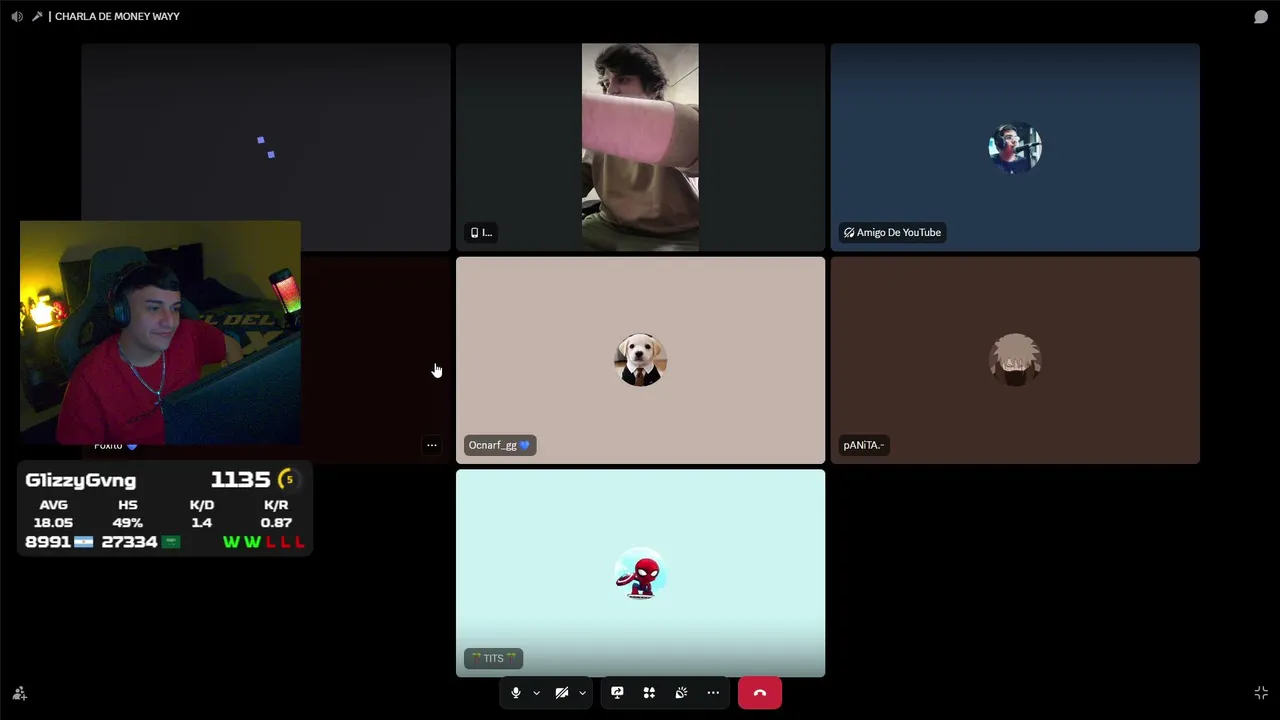Open more call options in bottom bar
1280x720 pixels.
713,693
